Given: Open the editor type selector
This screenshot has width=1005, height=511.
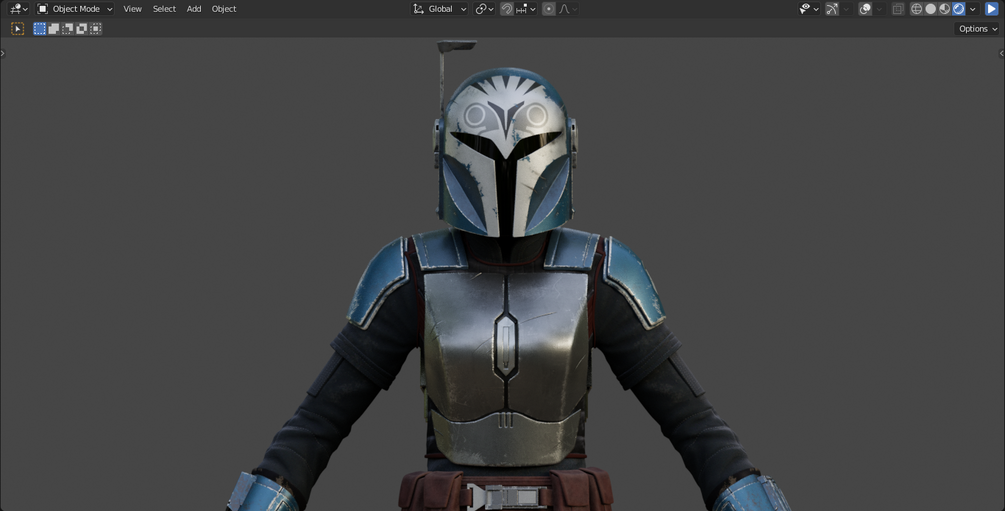Looking at the screenshot, I should click(19, 9).
